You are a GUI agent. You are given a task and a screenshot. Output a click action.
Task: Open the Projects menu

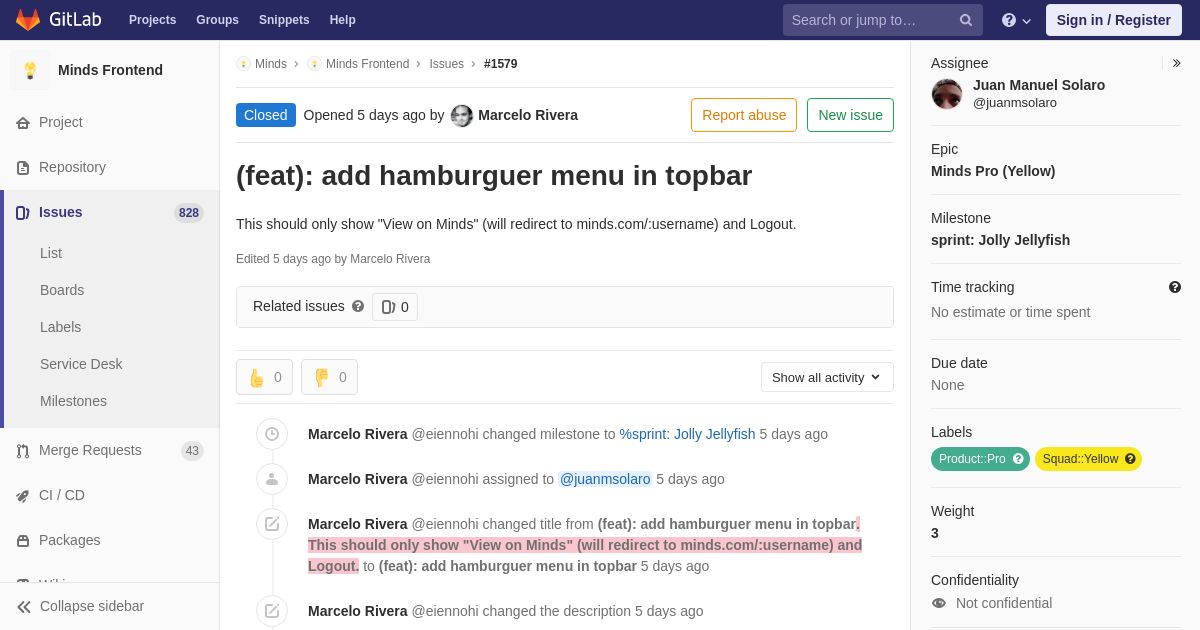coord(152,20)
